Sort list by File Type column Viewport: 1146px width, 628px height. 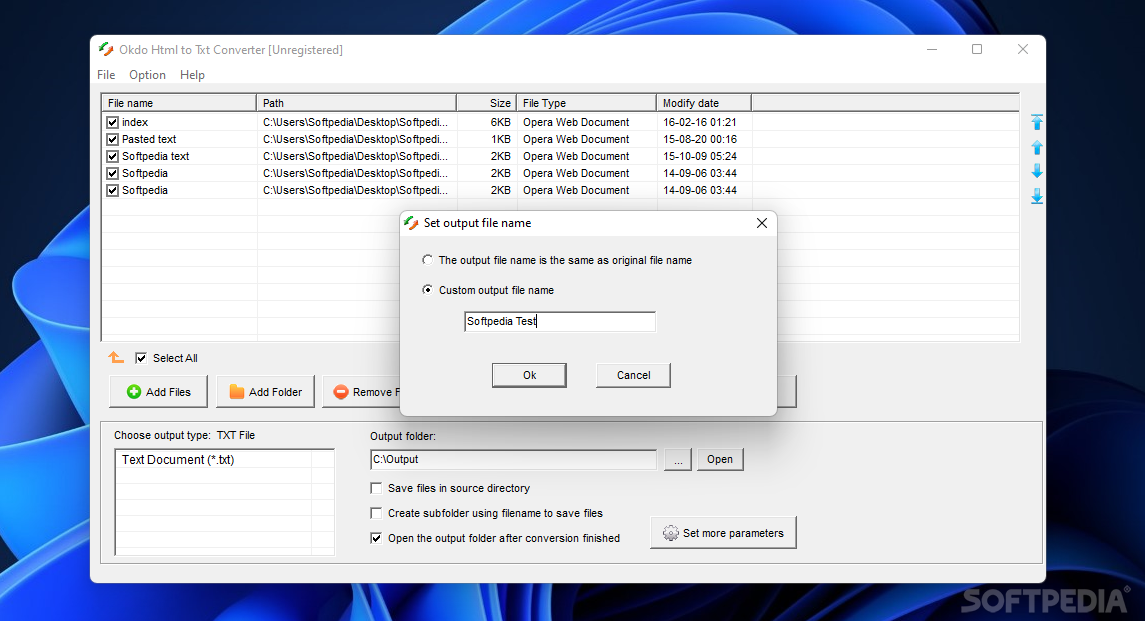pyautogui.click(x=586, y=103)
